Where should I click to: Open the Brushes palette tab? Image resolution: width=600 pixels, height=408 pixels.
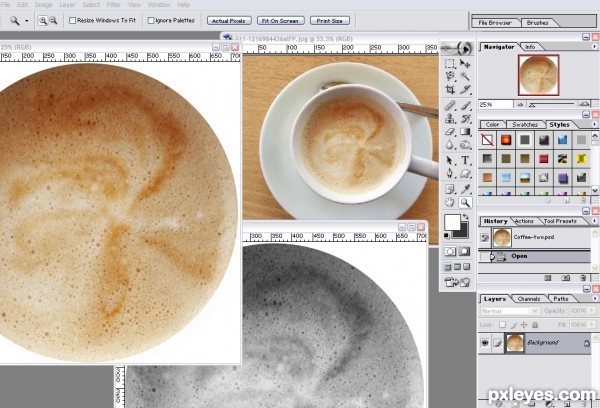pyautogui.click(x=537, y=23)
